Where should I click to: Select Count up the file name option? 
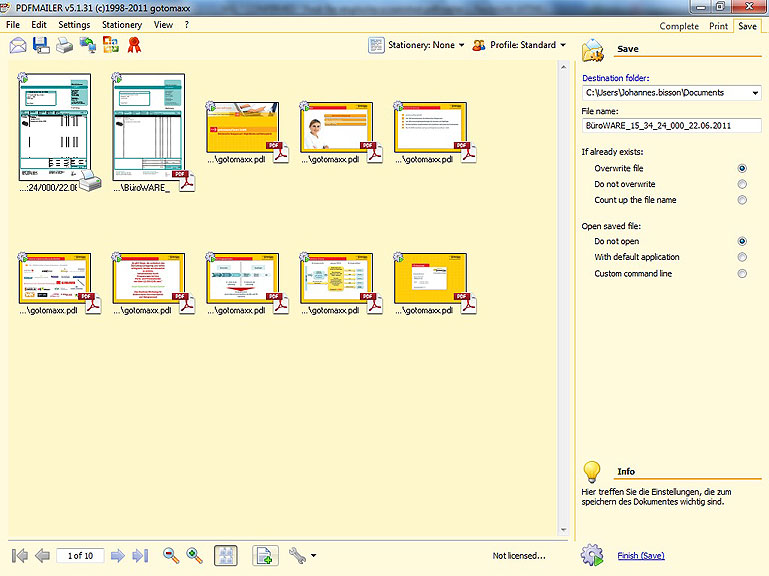[x=742, y=200]
